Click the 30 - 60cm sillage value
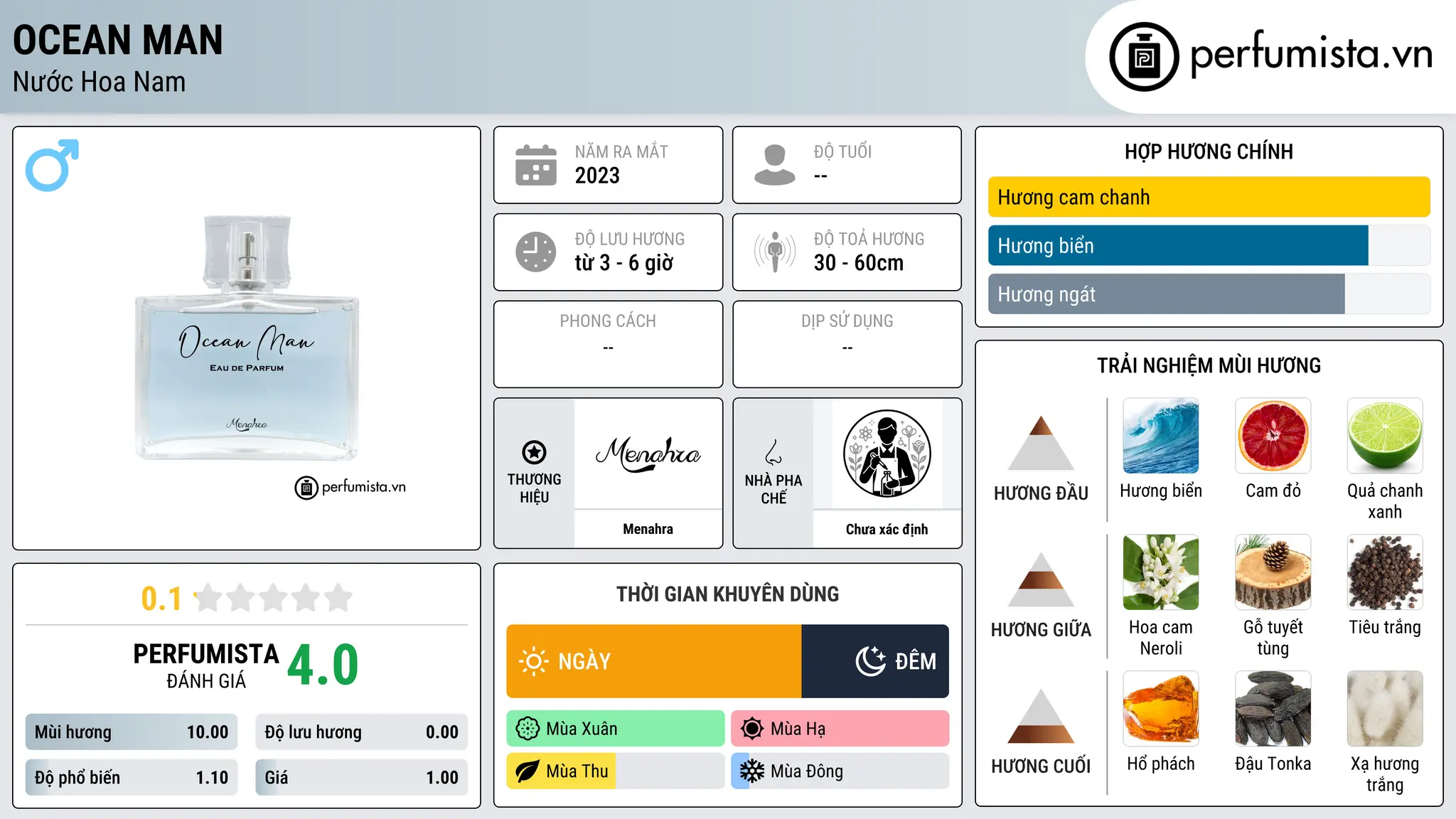The width and height of the screenshot is (1456, 819). tap(859, 263)
